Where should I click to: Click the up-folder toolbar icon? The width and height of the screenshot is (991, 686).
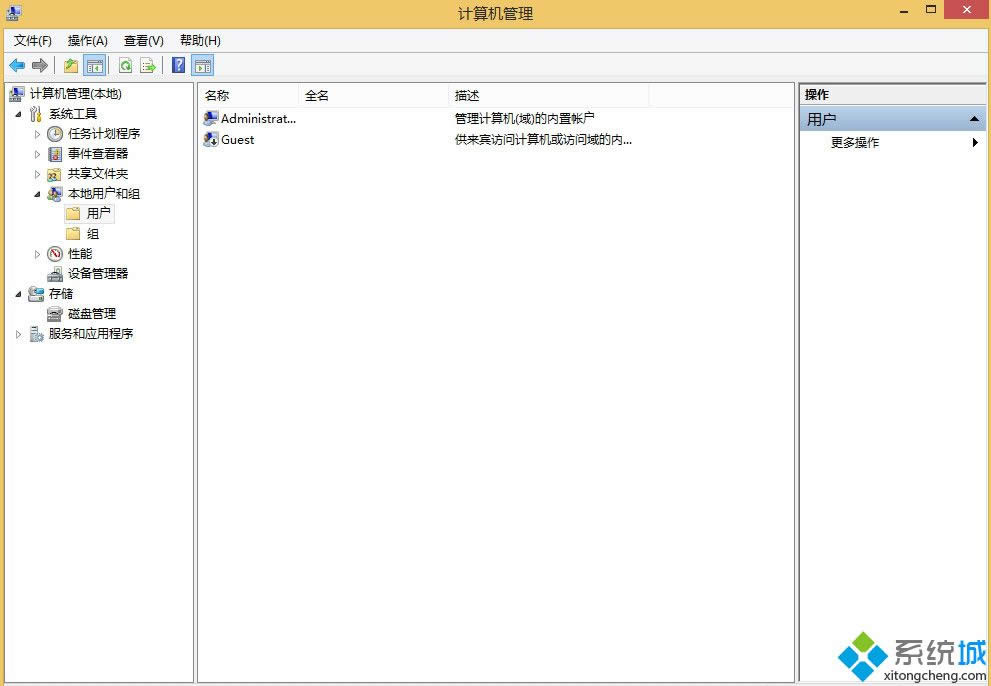69,65
